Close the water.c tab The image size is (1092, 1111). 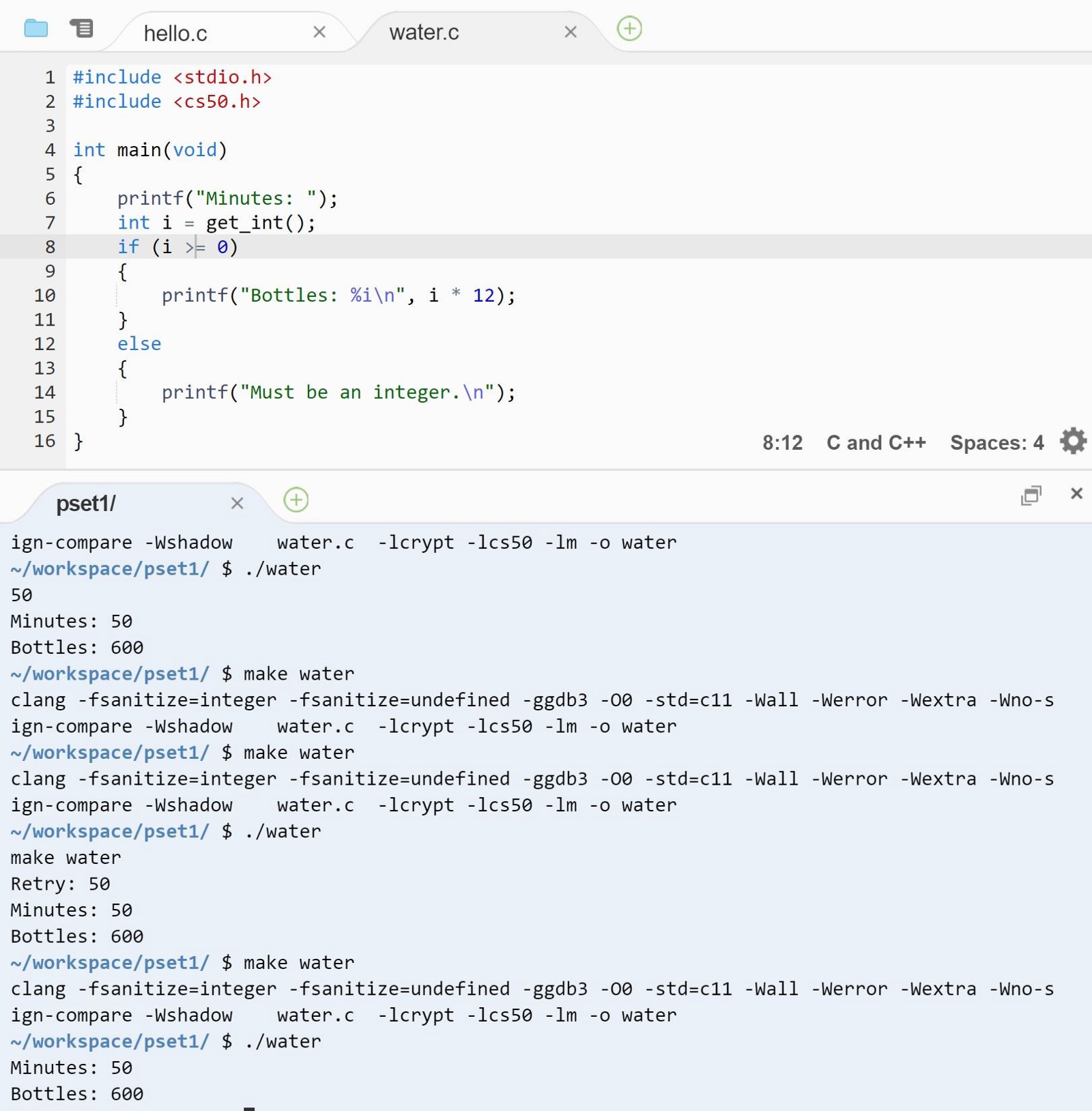point(571,32)
